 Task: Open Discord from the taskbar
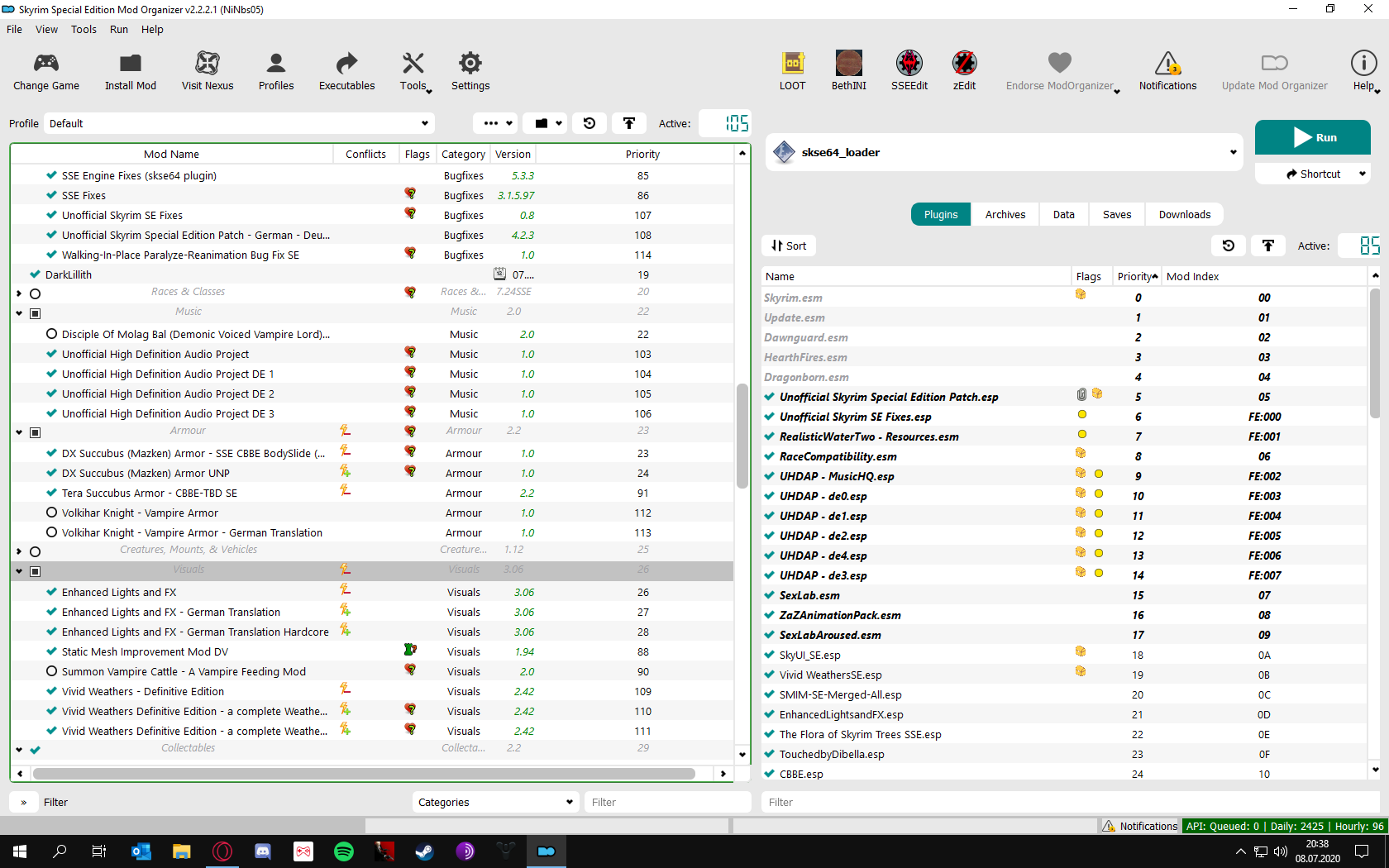tap(263, 851)
